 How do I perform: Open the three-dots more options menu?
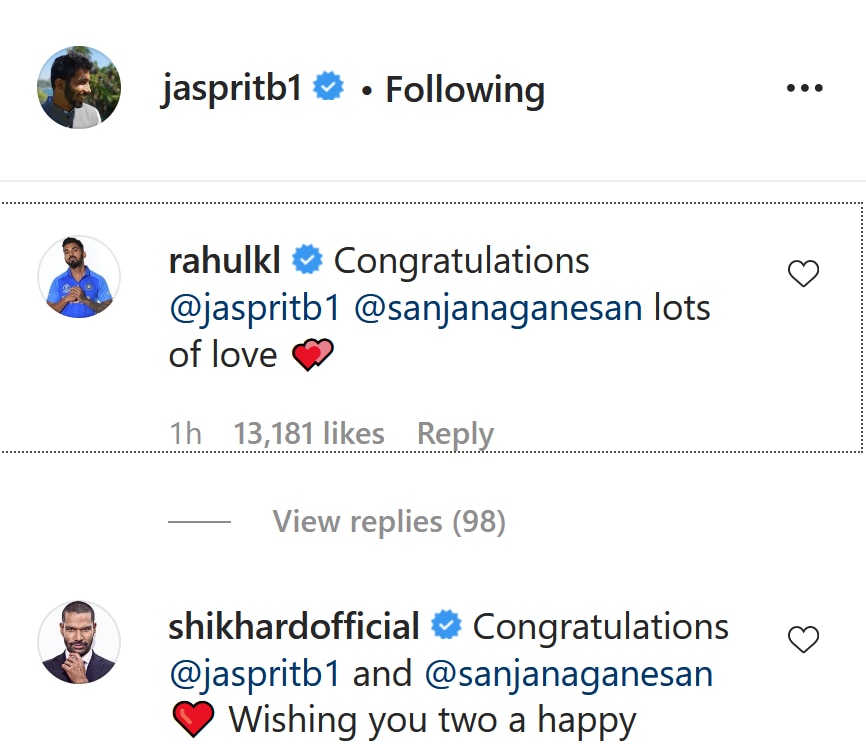[x=804, y=88]
